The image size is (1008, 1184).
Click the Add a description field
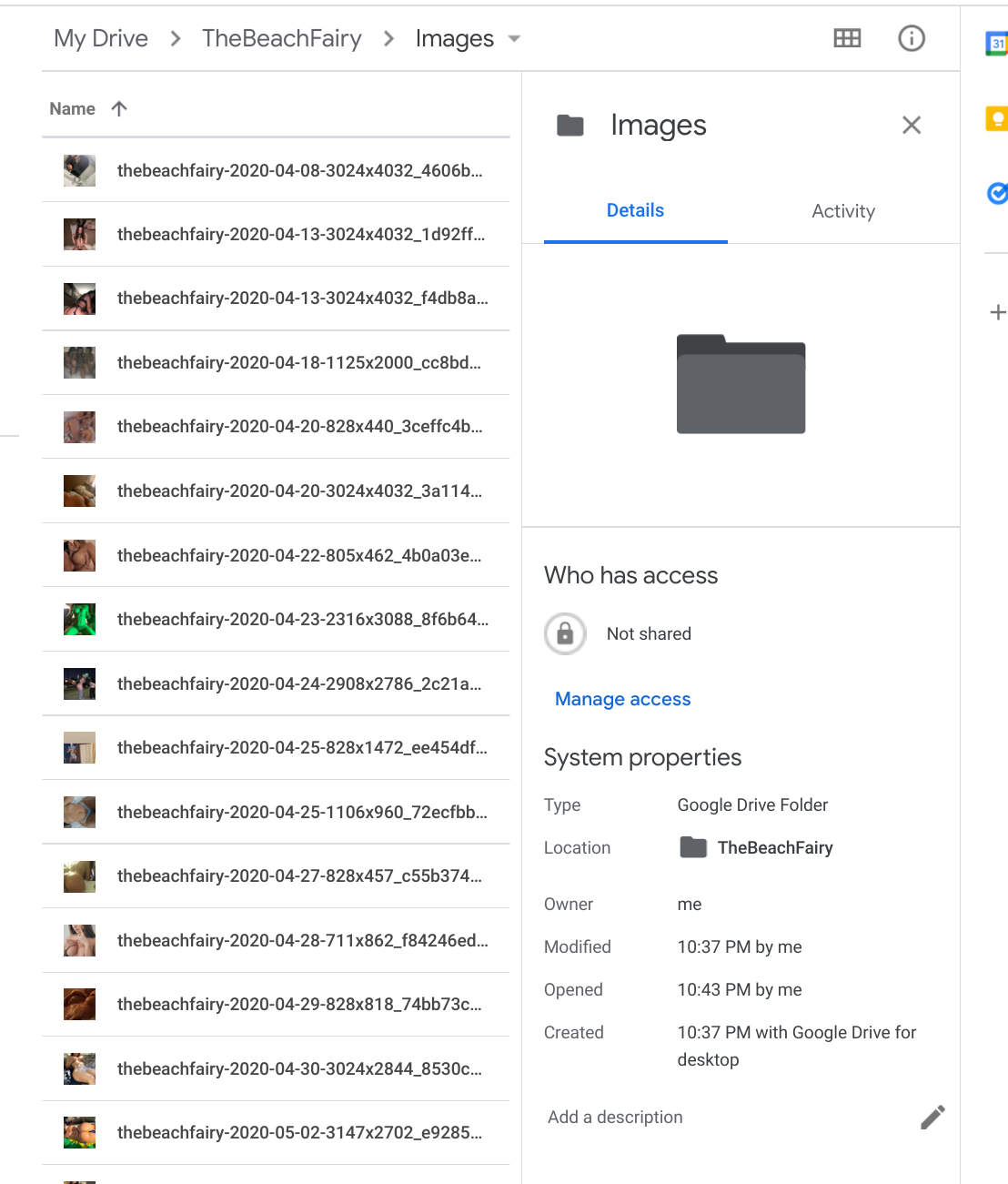tap(615, 1117)
